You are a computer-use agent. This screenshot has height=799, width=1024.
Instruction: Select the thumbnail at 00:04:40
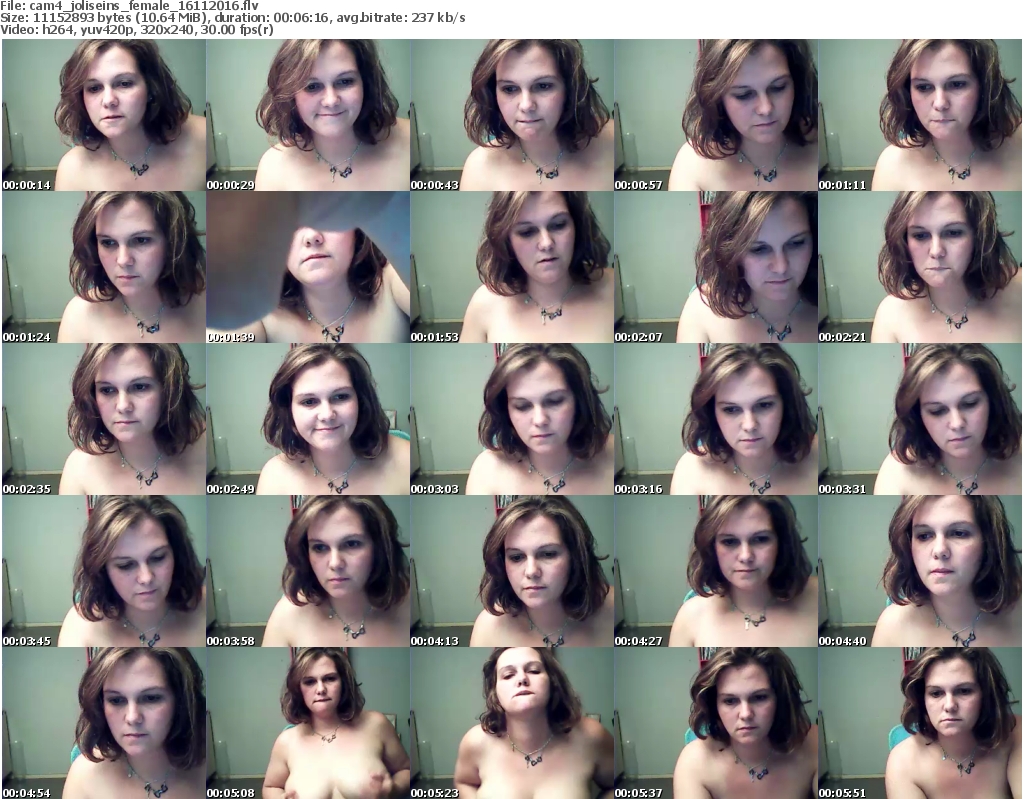coord(920,571)
